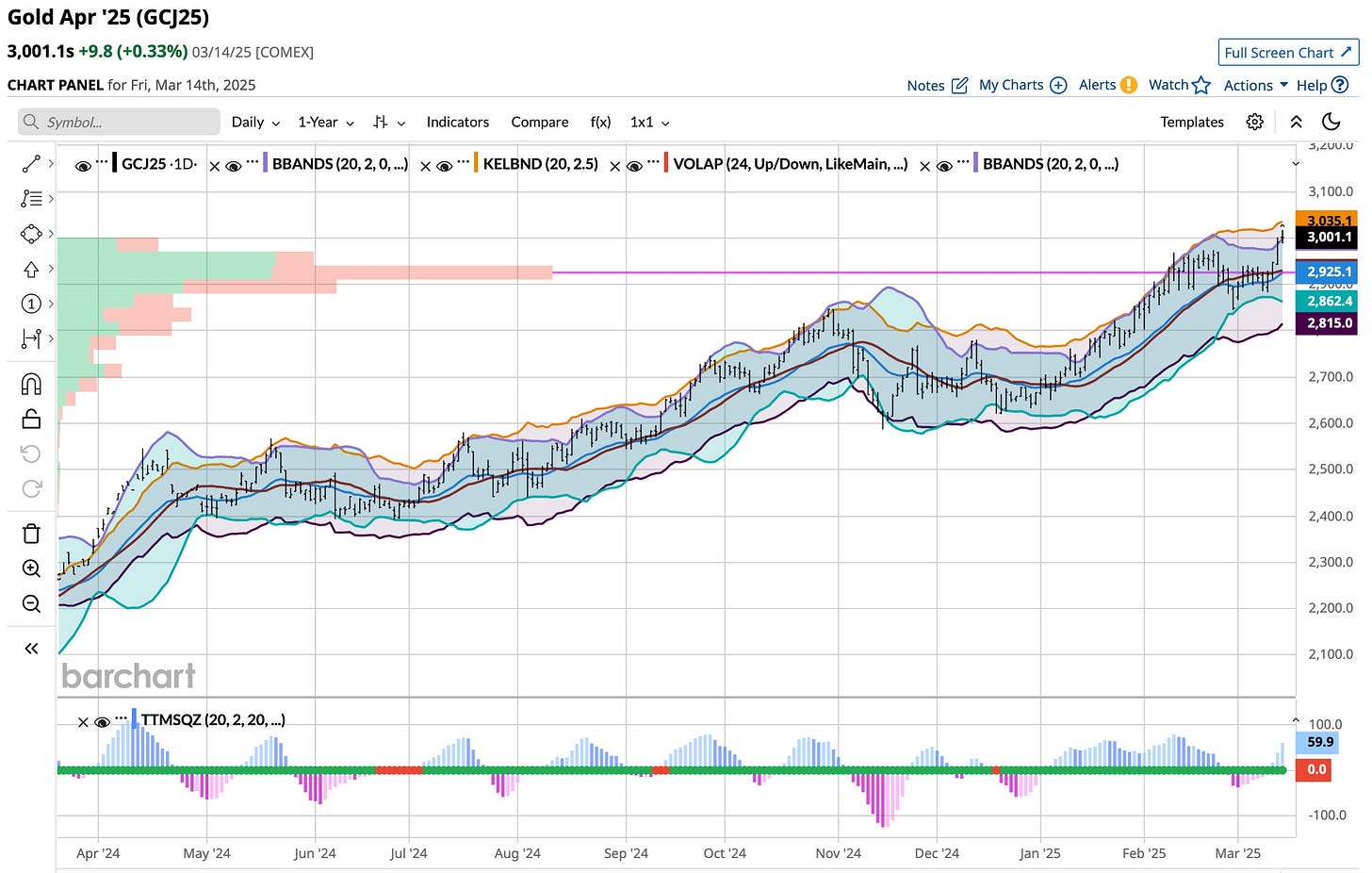The width and height of the screenshot is (1372, 873).
Task: Open chart settings gear
Action: (1254, 122)
